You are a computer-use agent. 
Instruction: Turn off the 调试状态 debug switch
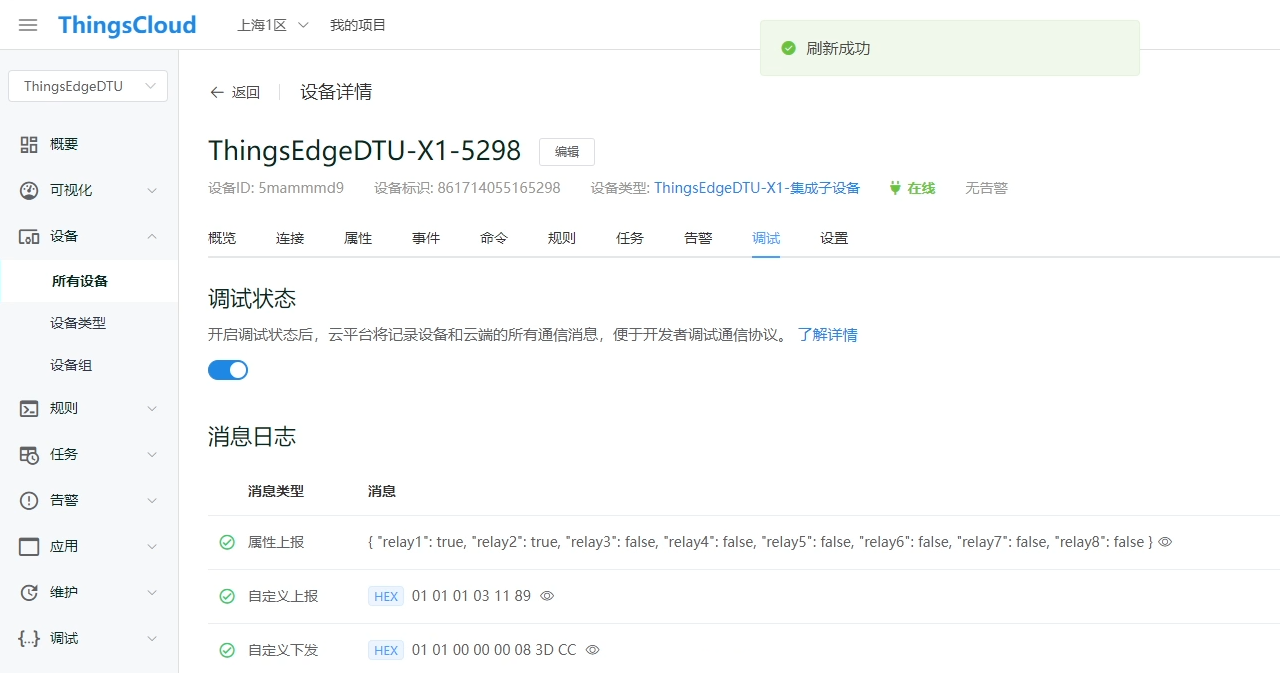pos(228,370)
